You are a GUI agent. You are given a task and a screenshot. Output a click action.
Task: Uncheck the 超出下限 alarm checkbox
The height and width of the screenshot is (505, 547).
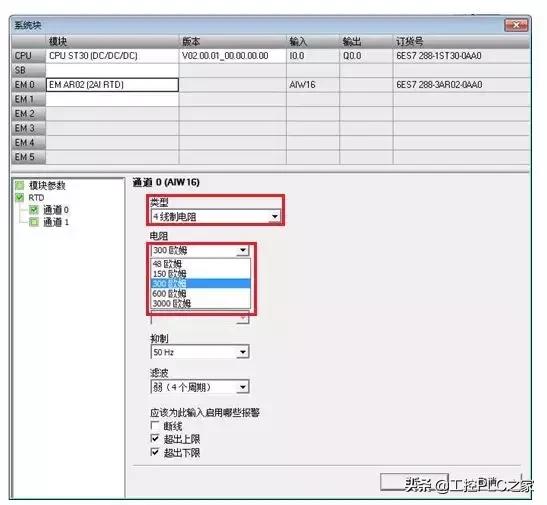coord(155,452)
